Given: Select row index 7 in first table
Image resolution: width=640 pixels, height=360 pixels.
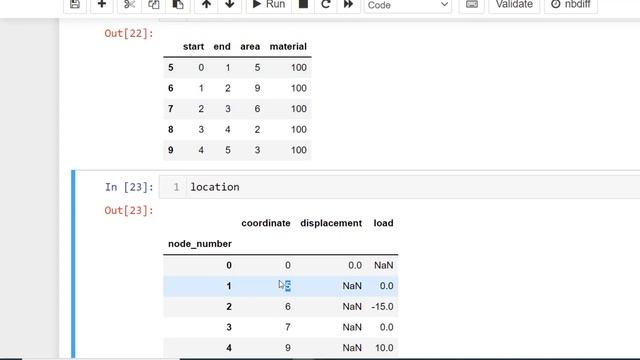Looking at the screenshot, I should click(x=171, y=109).
